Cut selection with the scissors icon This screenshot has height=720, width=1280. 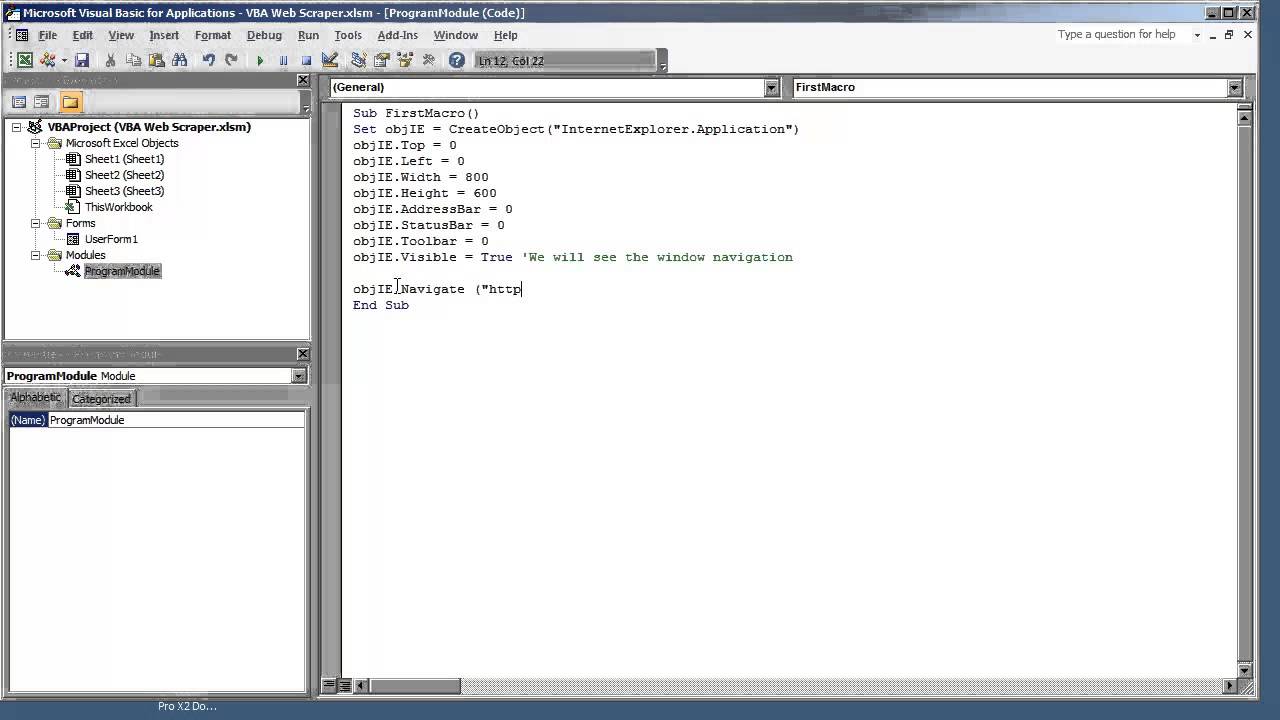110,60
